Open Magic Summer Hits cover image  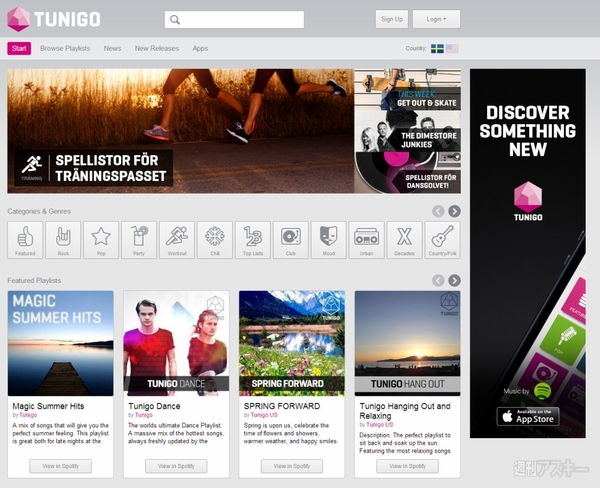click(60, 343)
